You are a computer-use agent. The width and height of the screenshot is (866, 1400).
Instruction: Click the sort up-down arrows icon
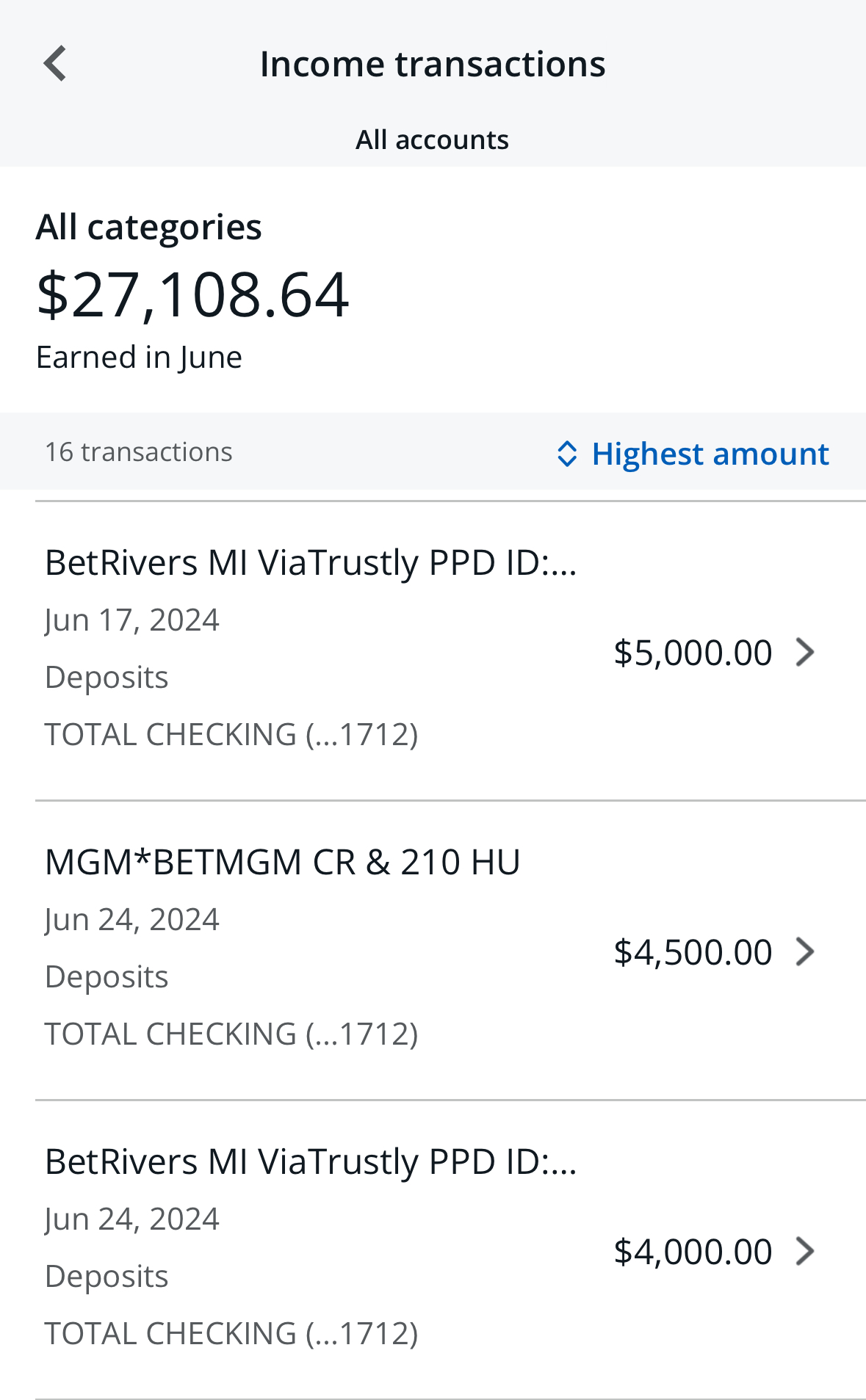pyautogui.click(x=566, y=454)
